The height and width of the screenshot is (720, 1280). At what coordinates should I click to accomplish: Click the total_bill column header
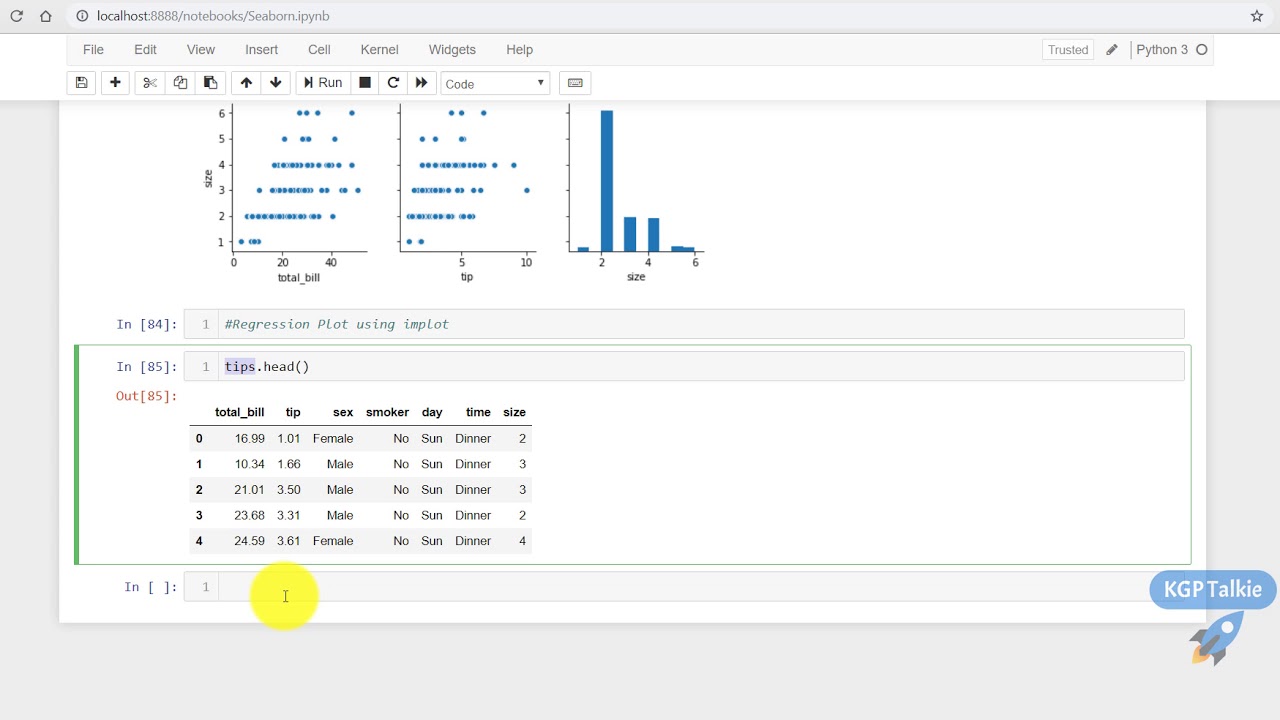239,412
